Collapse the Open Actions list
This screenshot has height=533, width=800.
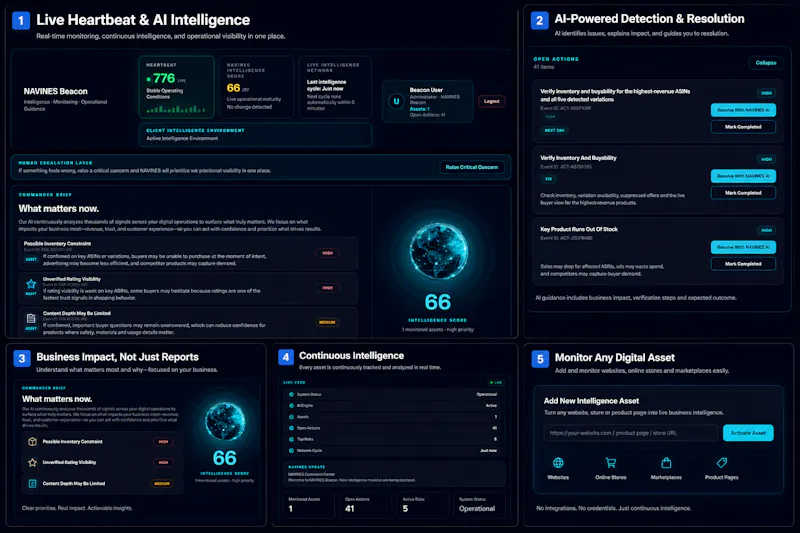[x=766, y=63]
